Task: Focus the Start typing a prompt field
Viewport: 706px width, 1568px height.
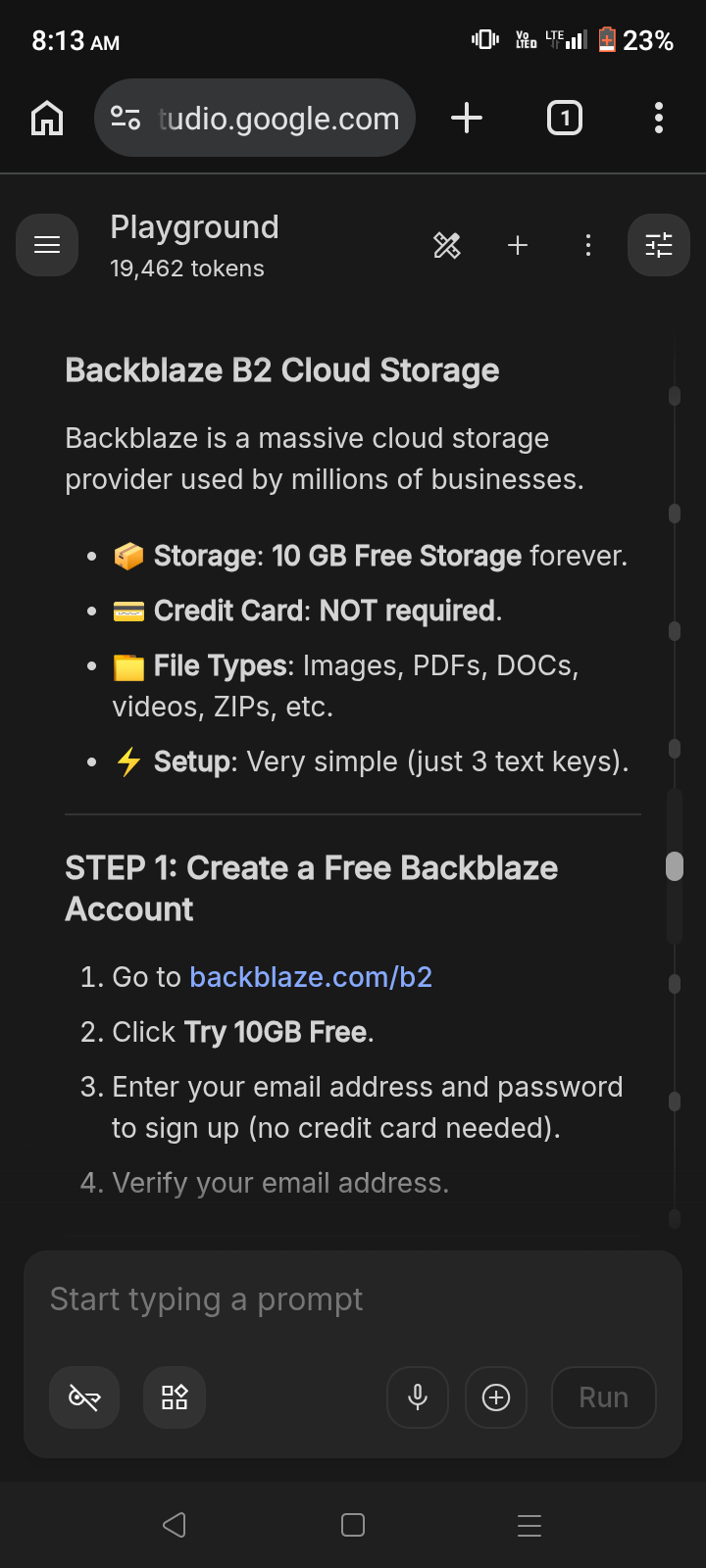Action: 353,1299
